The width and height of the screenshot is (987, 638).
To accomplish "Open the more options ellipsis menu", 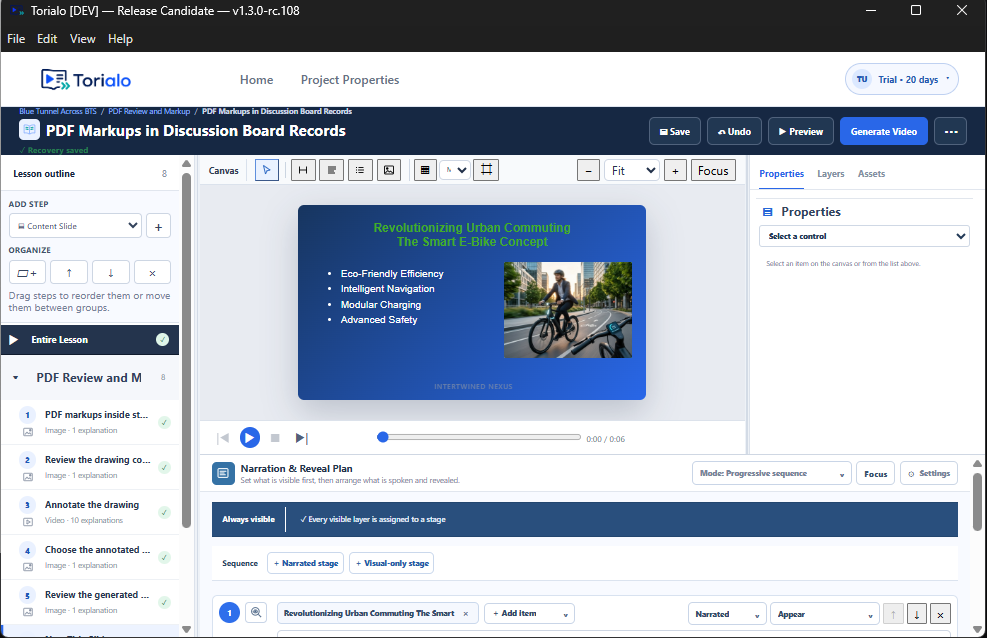I will [x=950, y=131].
